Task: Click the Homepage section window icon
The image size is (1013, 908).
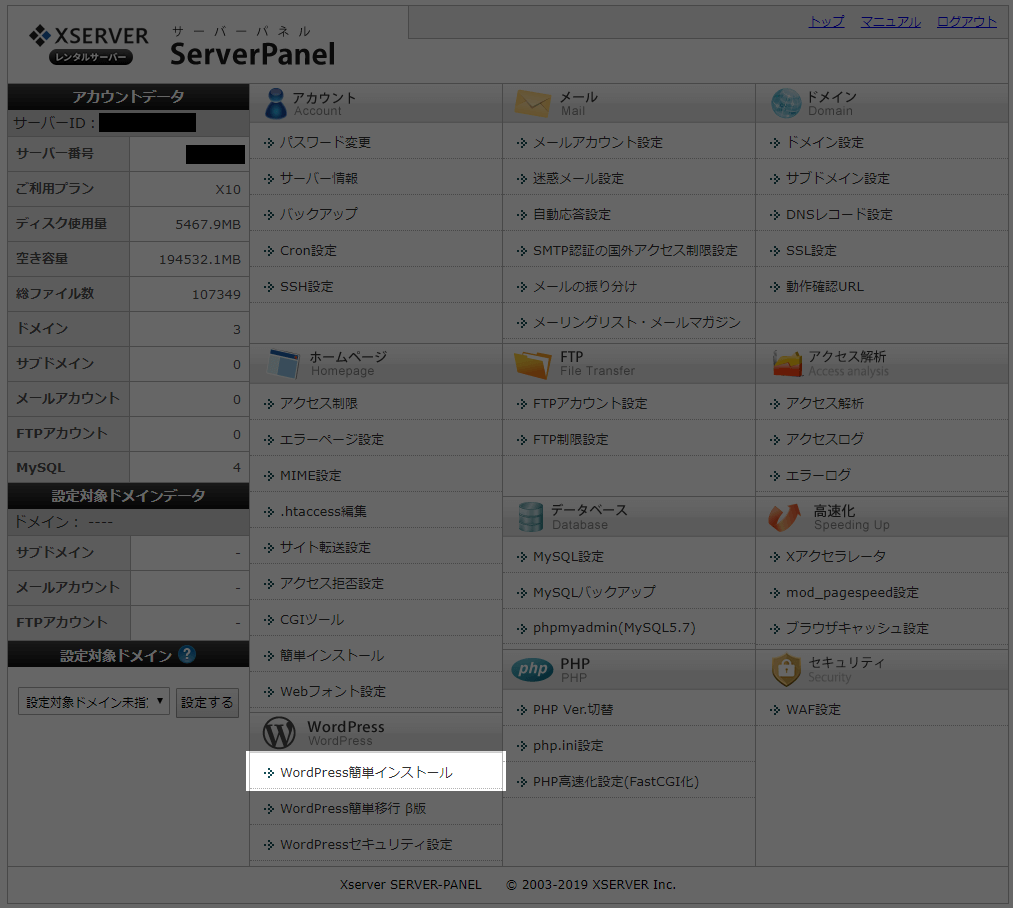Action: [x=284, y=363]
